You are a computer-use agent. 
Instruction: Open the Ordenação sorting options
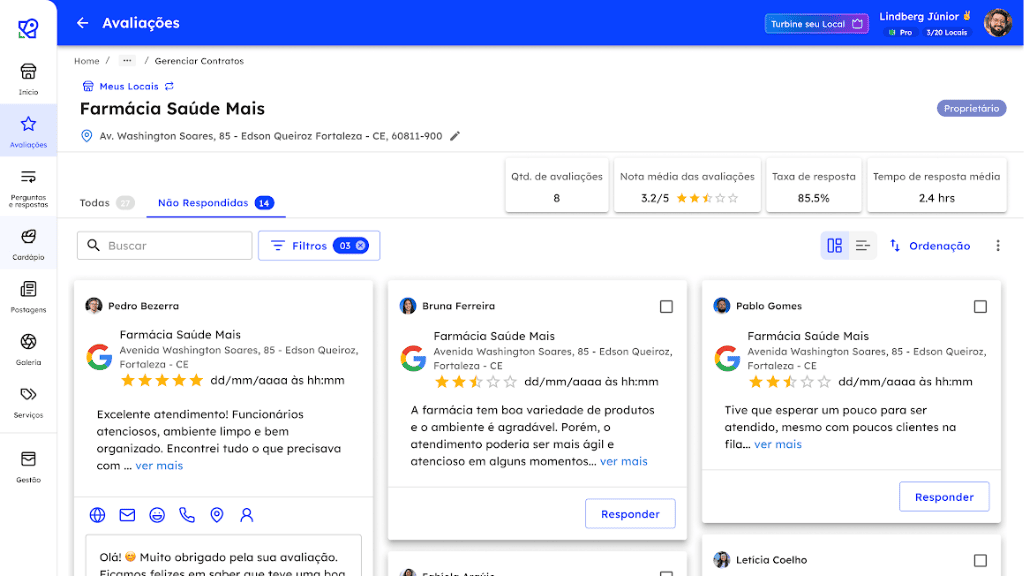point(930,246)
